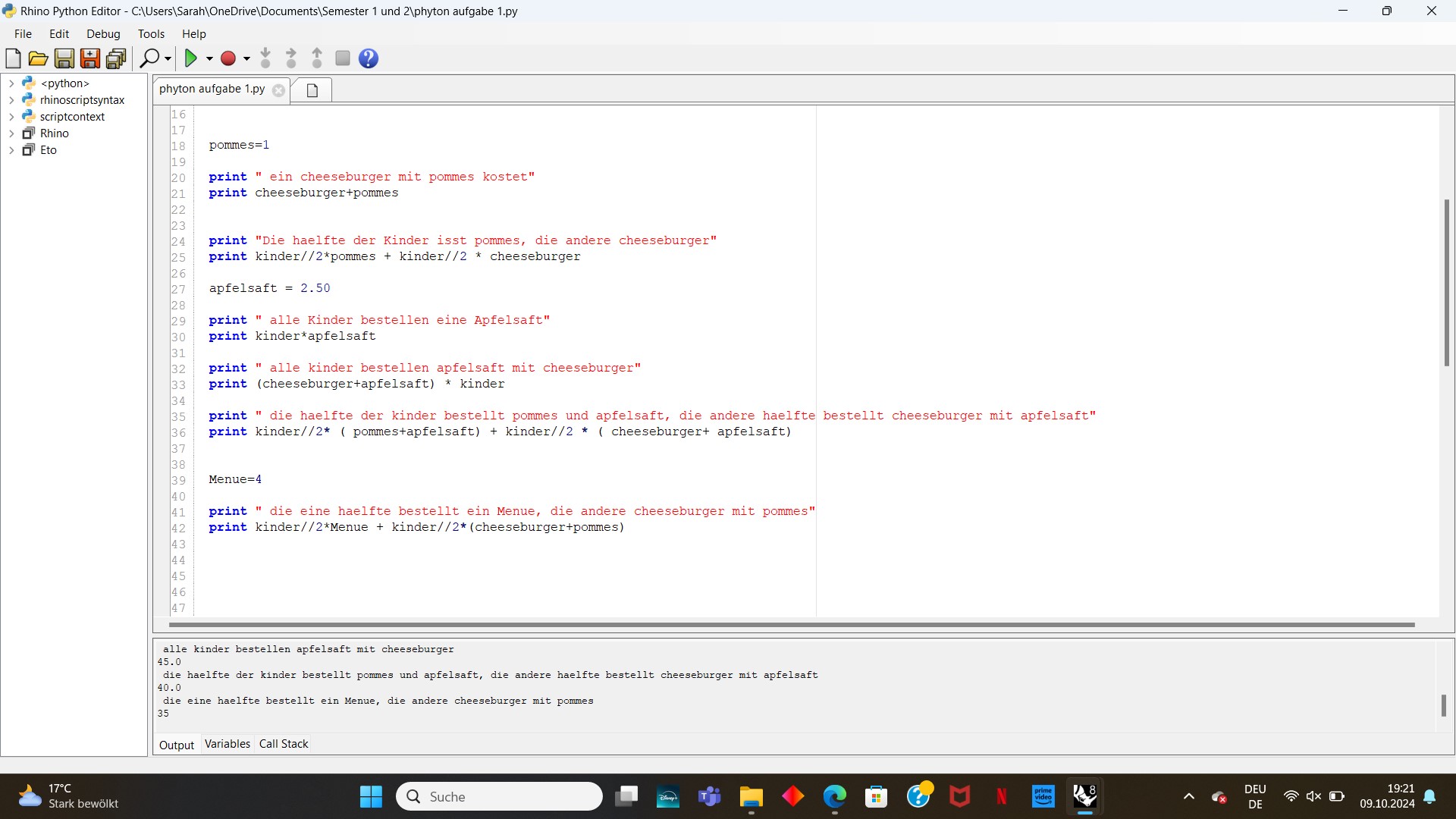Open the search tool
The width and height of the screenshot is (1456, 819).
[150, 58]
